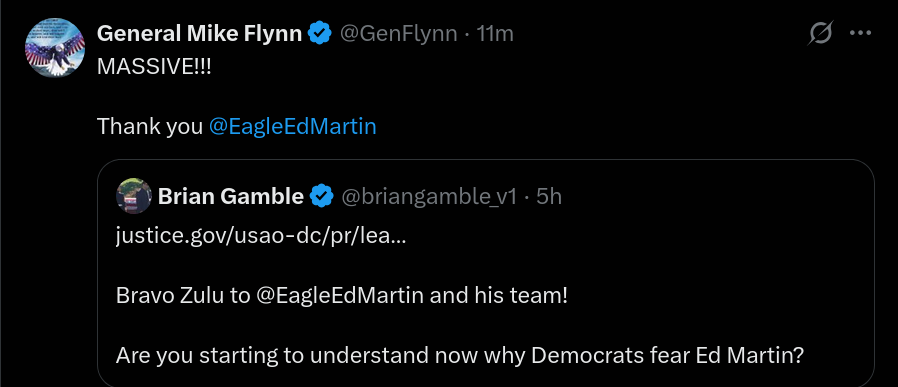898x387 pixels.
Task: Click the 'Democrats fear Ed Martin' sentence
Action: point(460,356)
